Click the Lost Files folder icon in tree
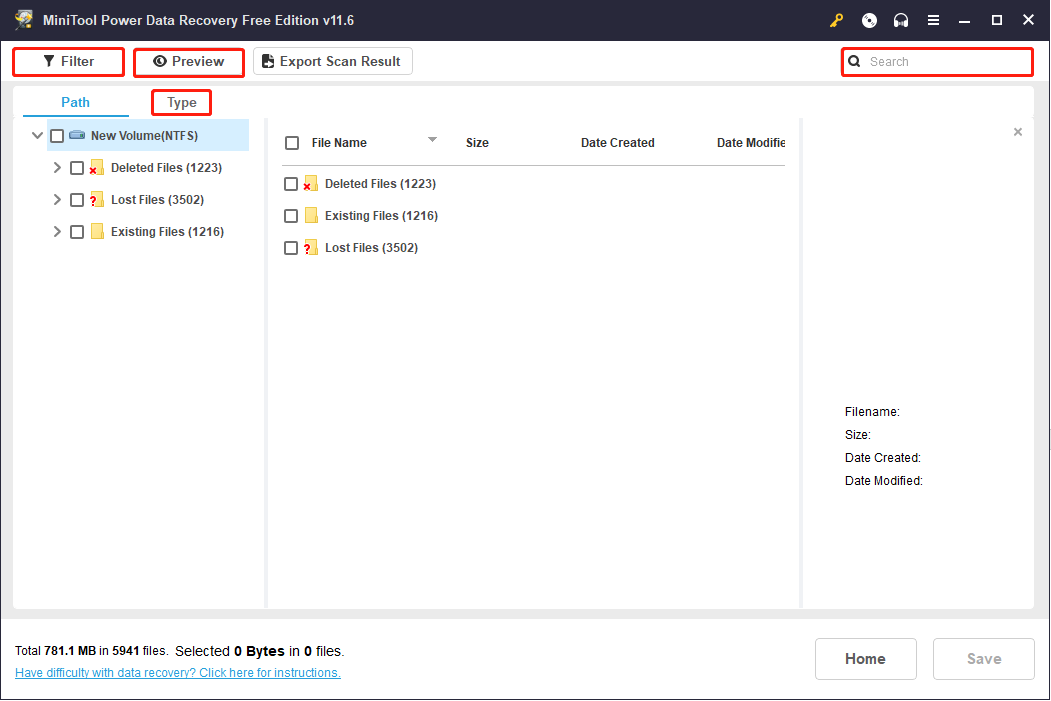 (x=97, y=200)
